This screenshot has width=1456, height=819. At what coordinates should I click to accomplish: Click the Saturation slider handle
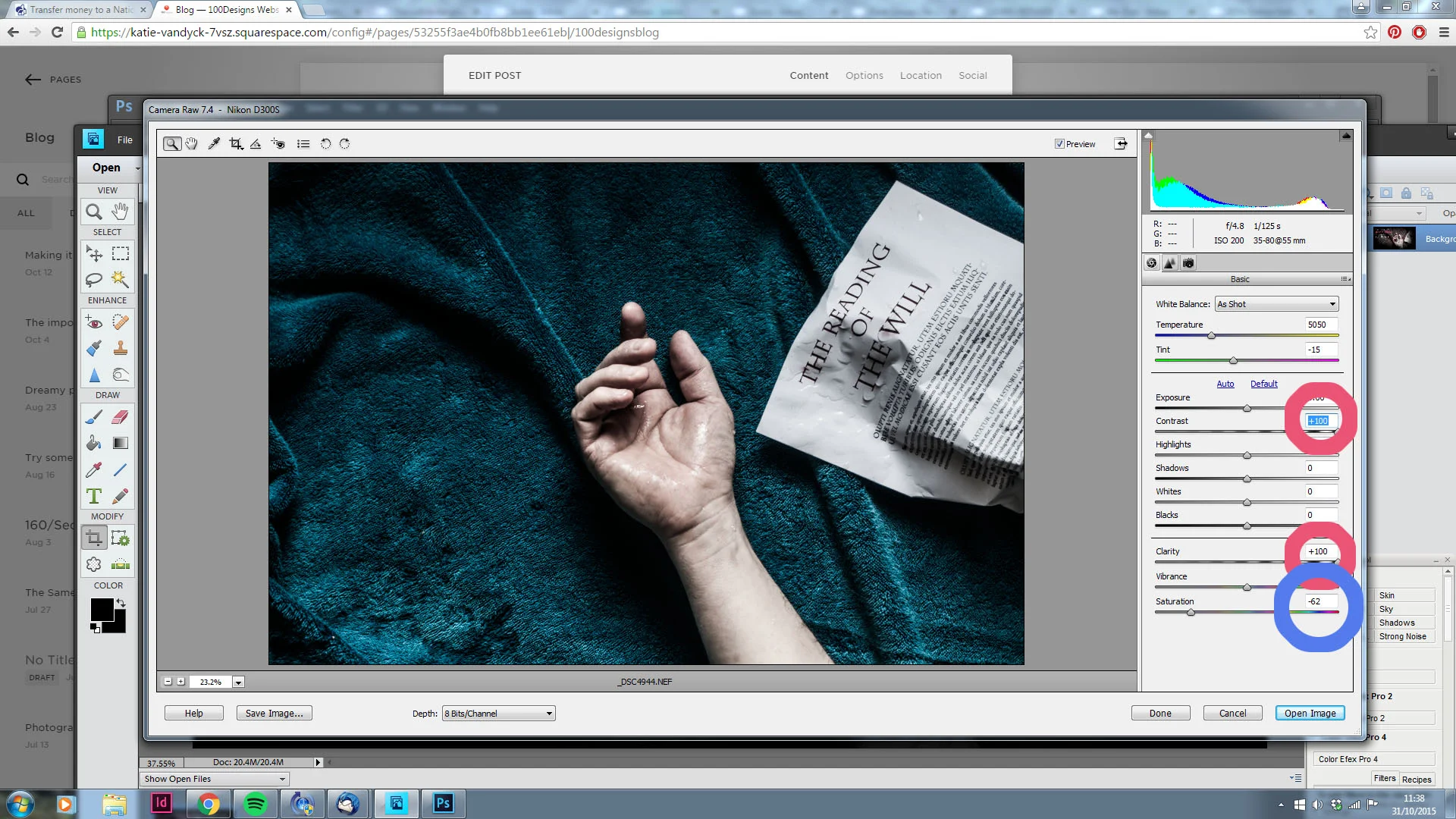tap(1191, 612)
